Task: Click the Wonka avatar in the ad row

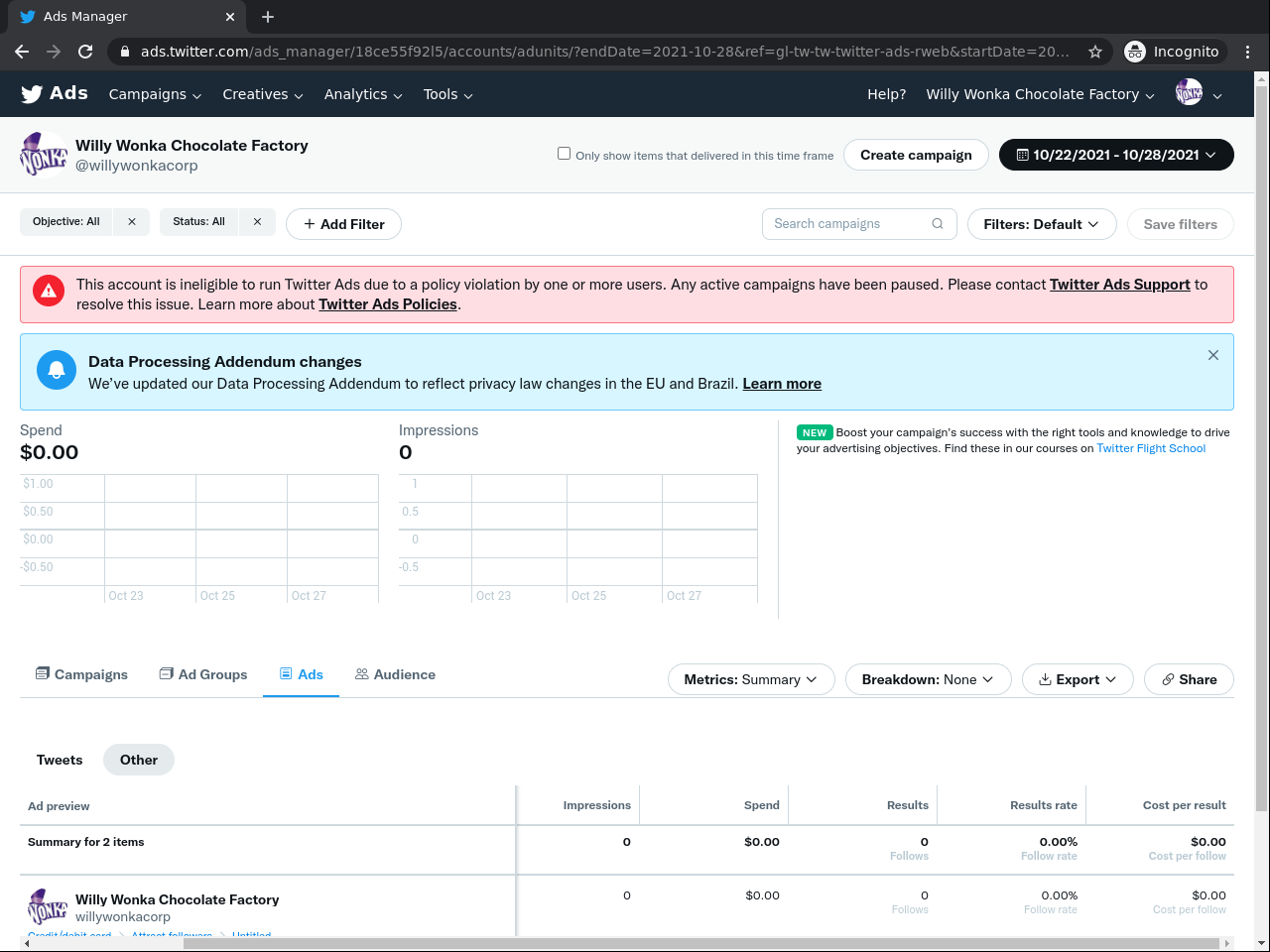Action: pos(47,907)
